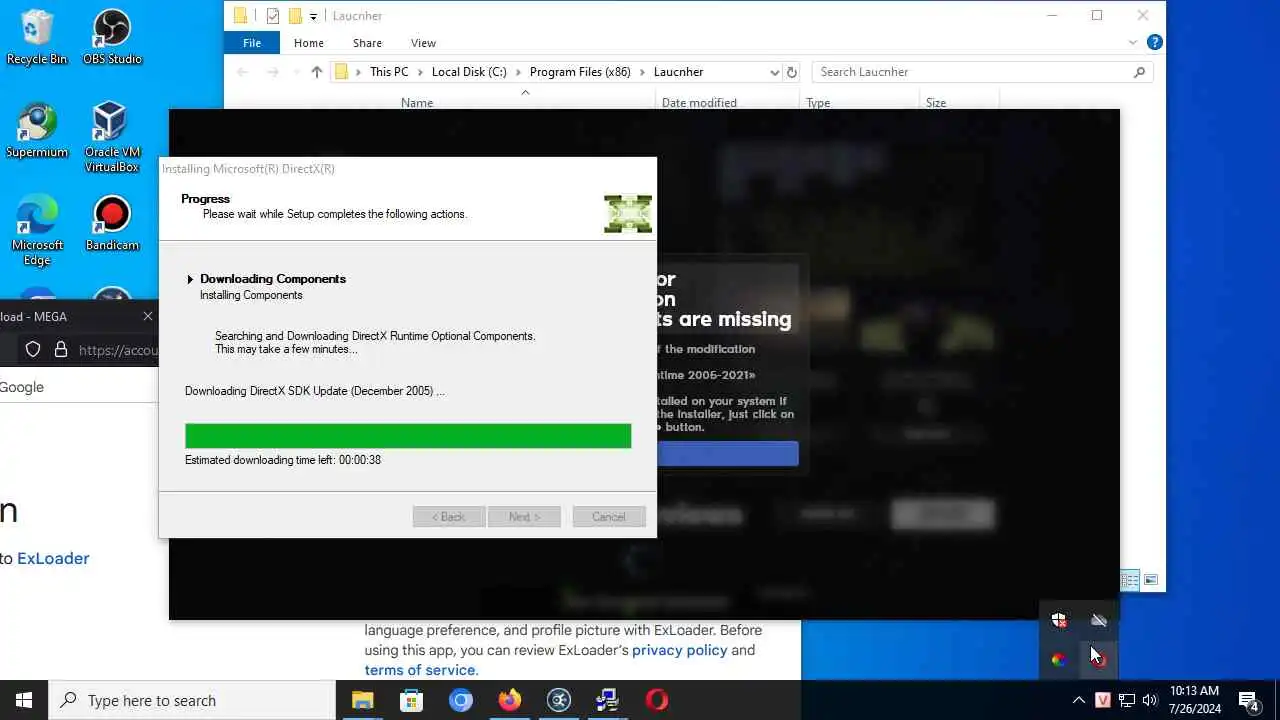Open the File tab in Explorer
Image resolution: width=1280 pixels, height=720 pixels.
[252, 43]
